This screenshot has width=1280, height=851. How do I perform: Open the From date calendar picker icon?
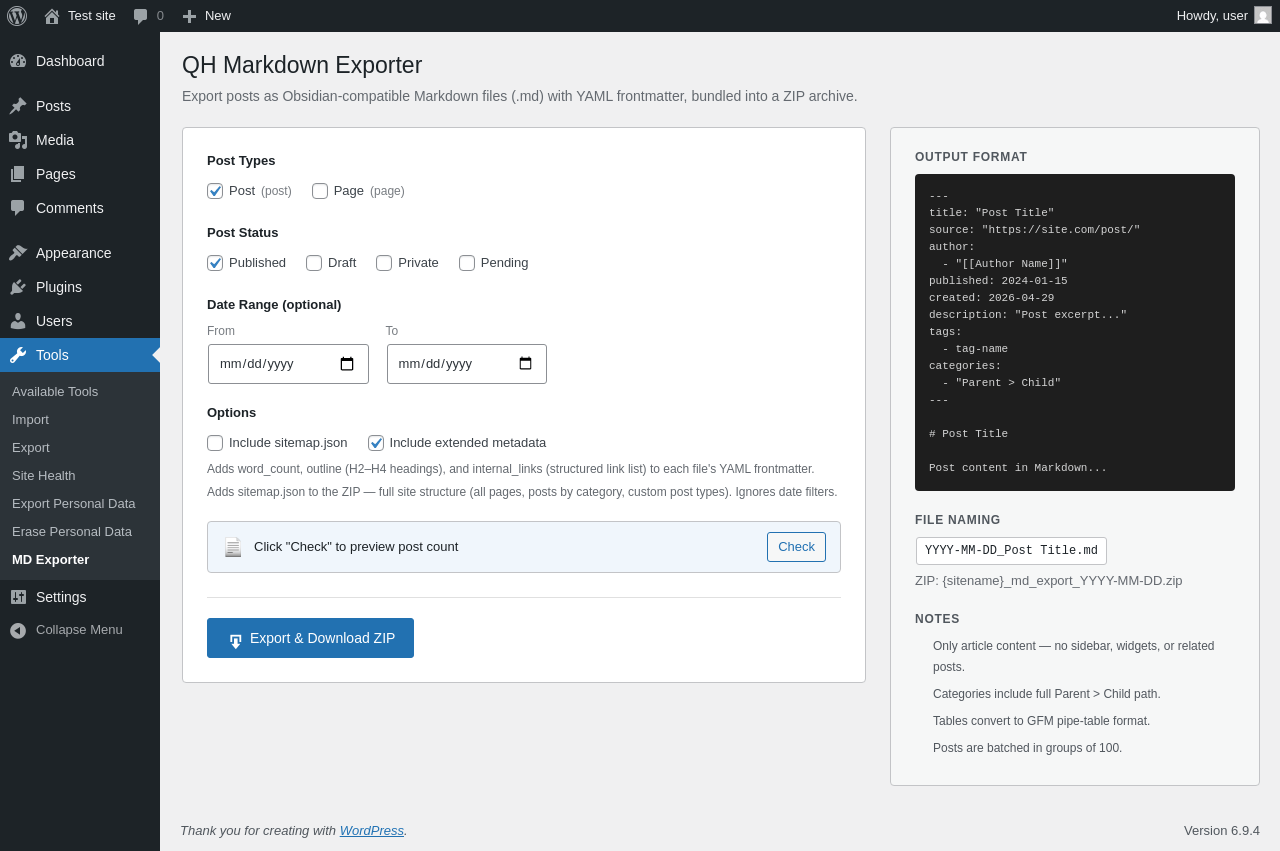click(347, 364)
